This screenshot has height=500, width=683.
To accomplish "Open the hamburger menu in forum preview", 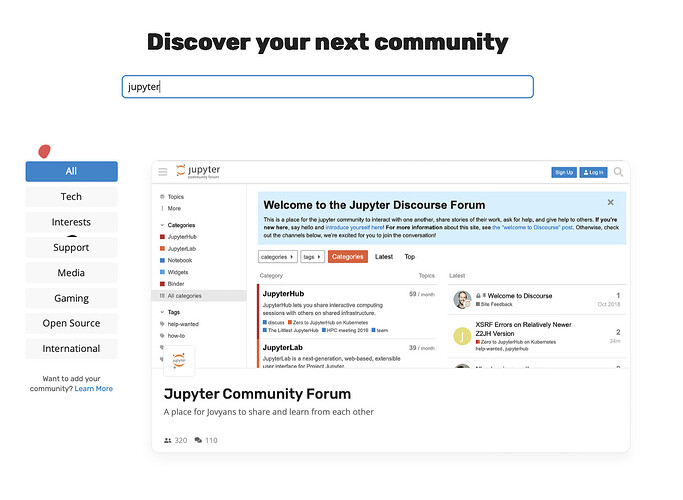I will tap(163, 172).
